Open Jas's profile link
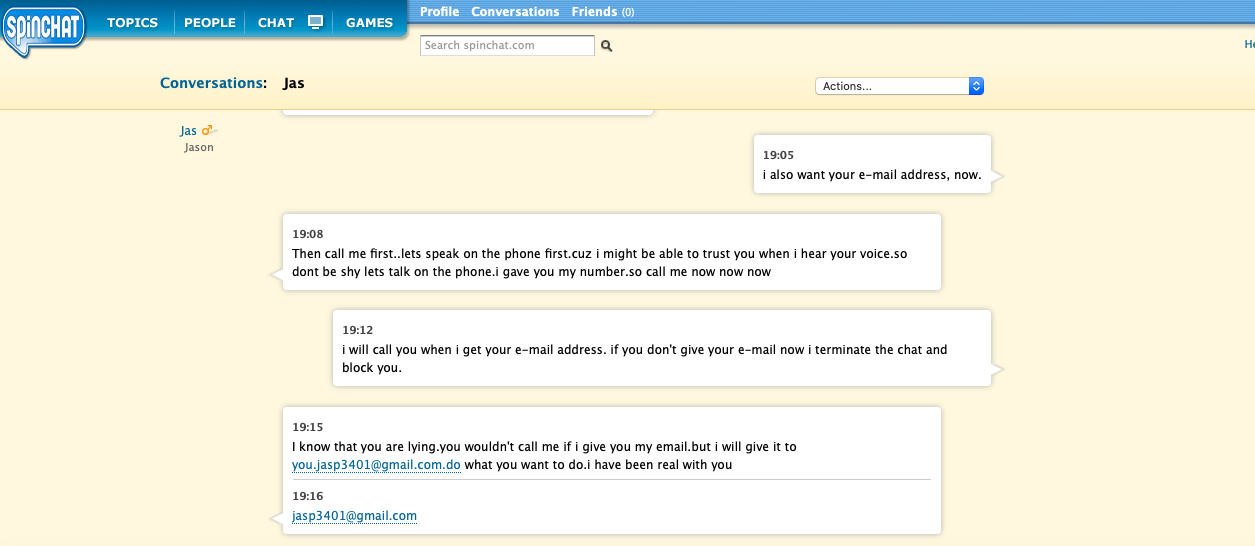This screenshot has height=546, width=1255. click(188, 131)
